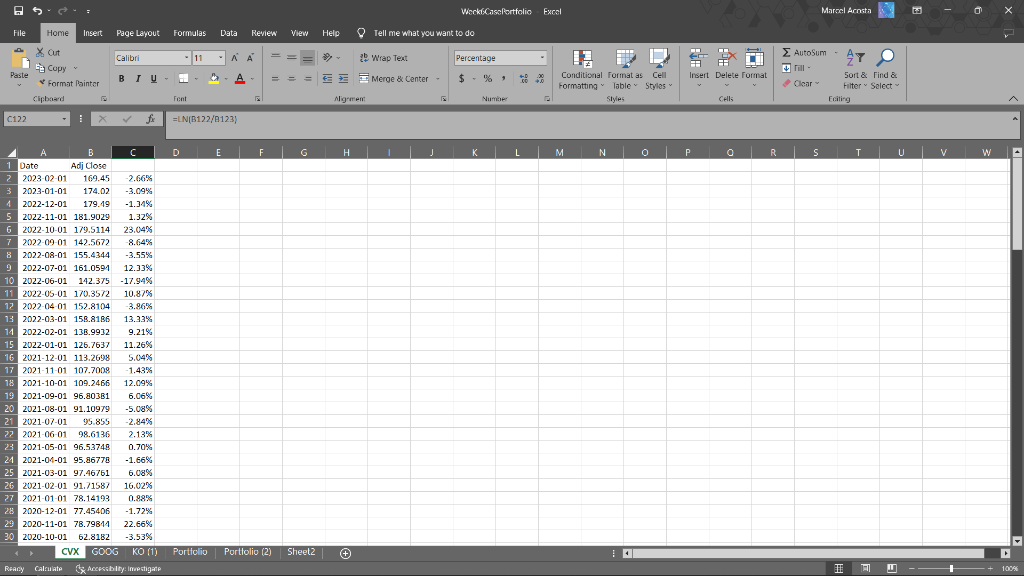Toggle Bold formatting
1024x576 pixels.
[x=121, y=78]
